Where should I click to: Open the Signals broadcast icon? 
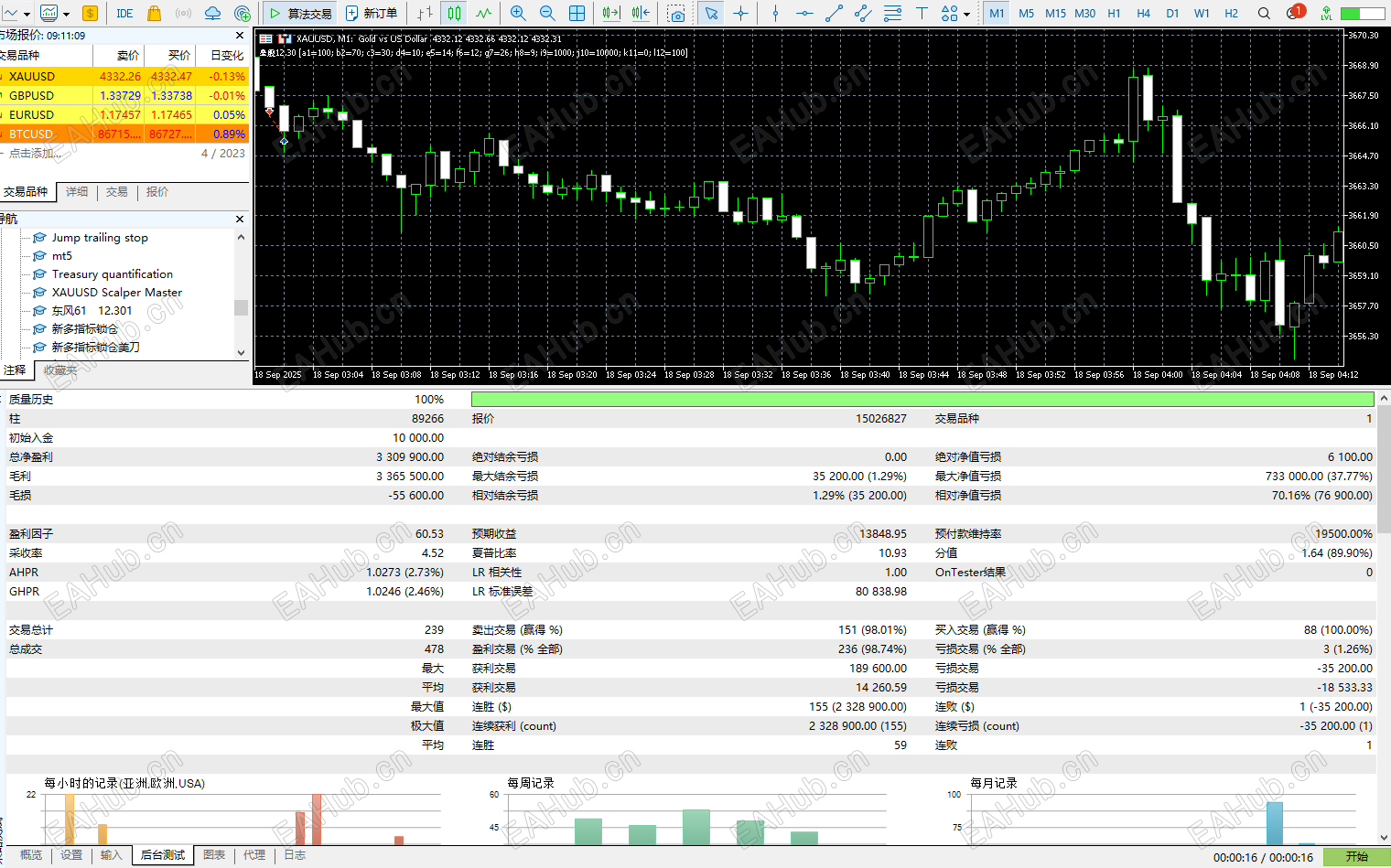tap(183, 13)
